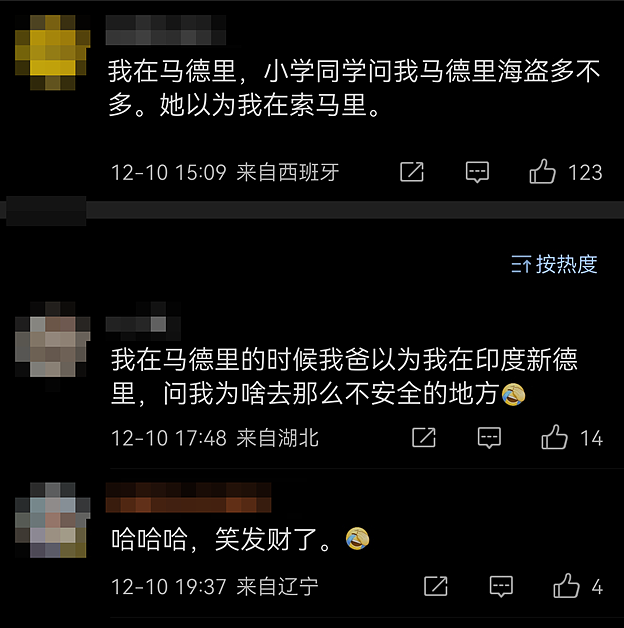
Task: Open the orange username above 哈哈哈 comment
Action: (x=188, y=497)
